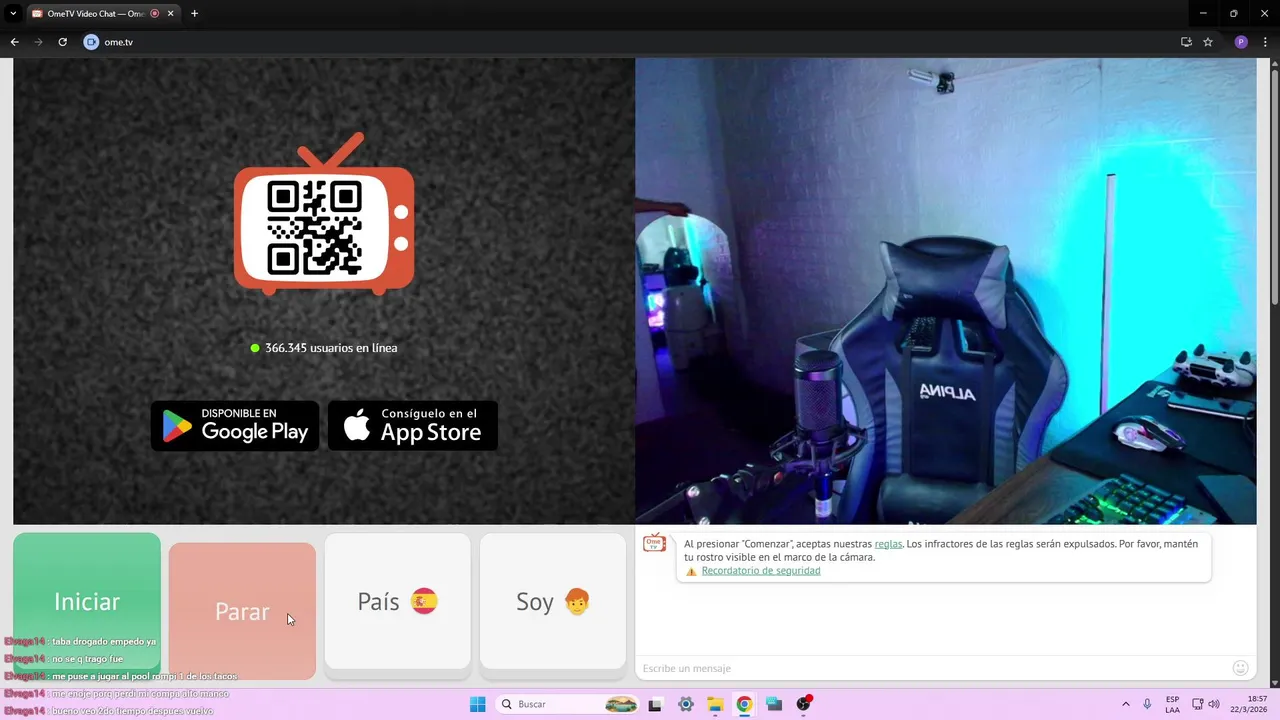Open File Explorer from taskbar
The image size is (1280, 720).
point(715,704)
